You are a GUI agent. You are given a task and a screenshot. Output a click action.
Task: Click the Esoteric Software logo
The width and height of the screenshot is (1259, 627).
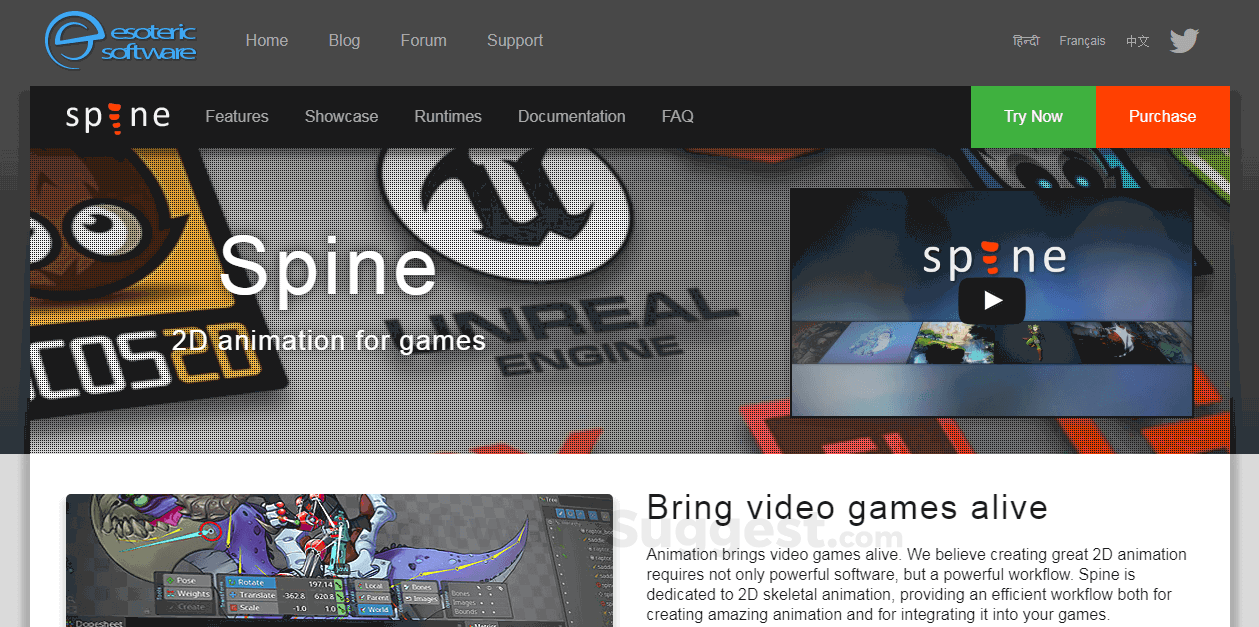[121, 40]
